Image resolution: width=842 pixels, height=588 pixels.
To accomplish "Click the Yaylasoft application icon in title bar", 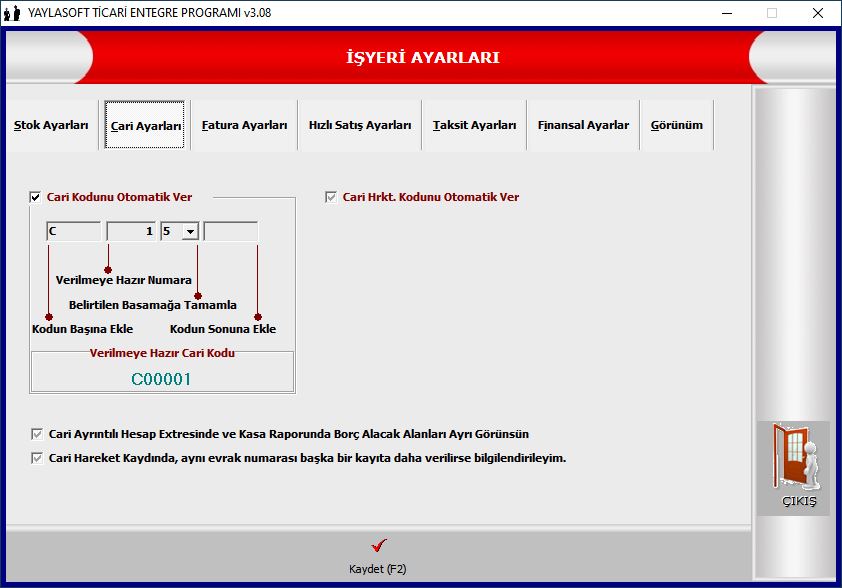I will [x=12, y=13].
